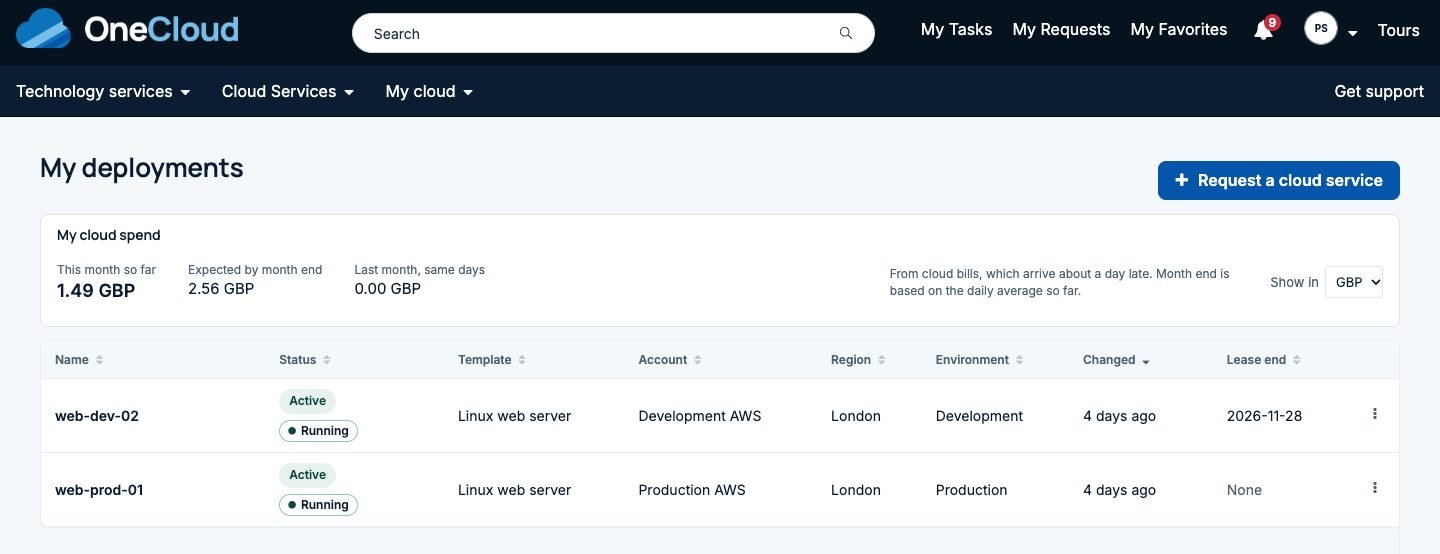Go to My Requests
The height and width of the screenshot is (554, 1440).
[x=1061, y=30]
